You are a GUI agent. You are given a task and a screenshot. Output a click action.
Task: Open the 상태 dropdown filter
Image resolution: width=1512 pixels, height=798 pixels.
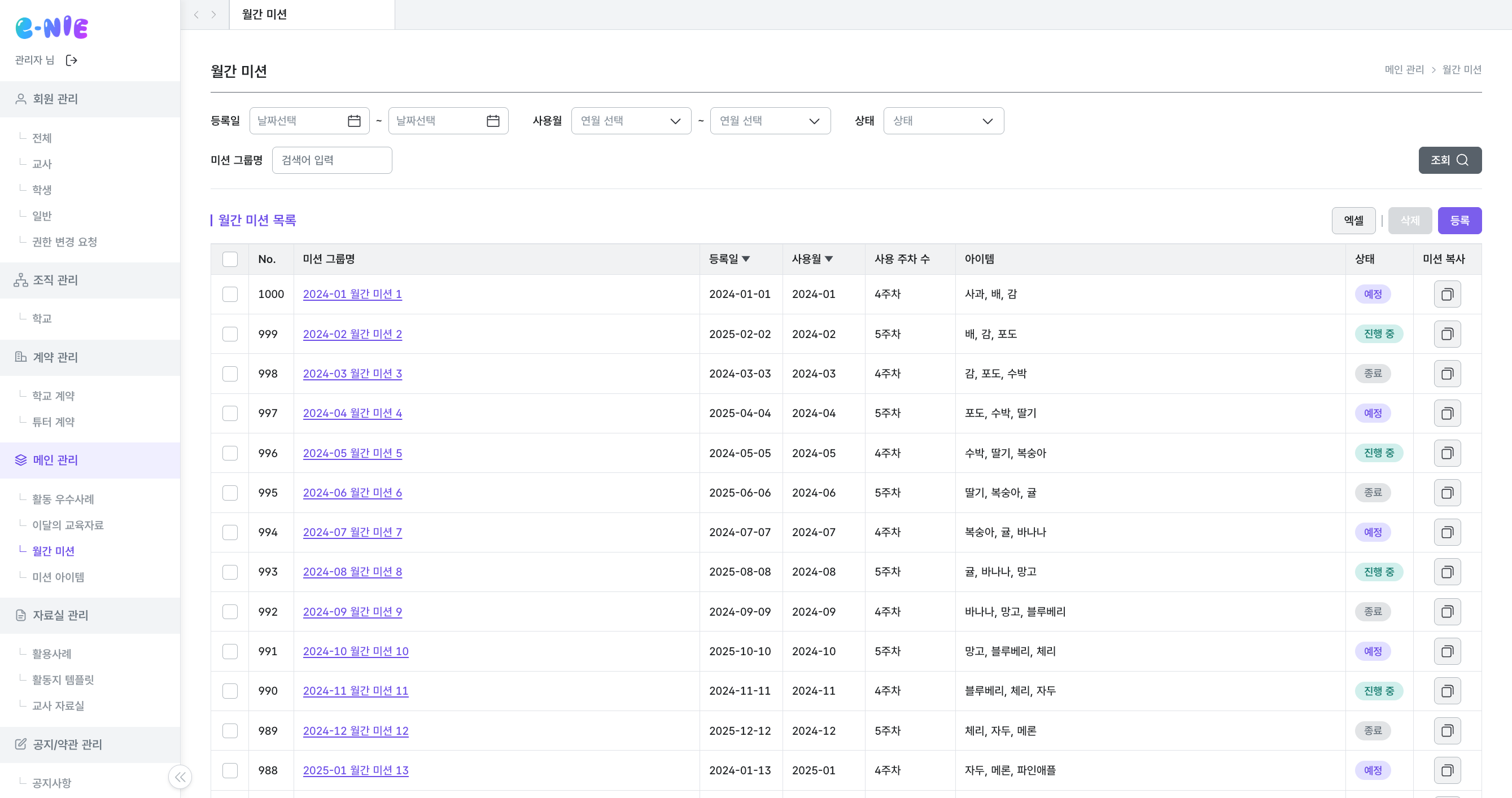click(x=943, y=121)
